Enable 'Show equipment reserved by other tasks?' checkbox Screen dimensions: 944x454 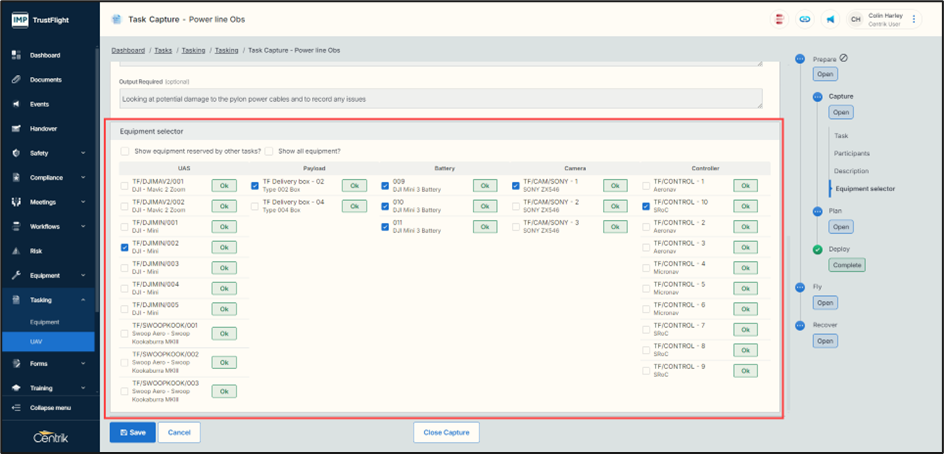[125, 151]
